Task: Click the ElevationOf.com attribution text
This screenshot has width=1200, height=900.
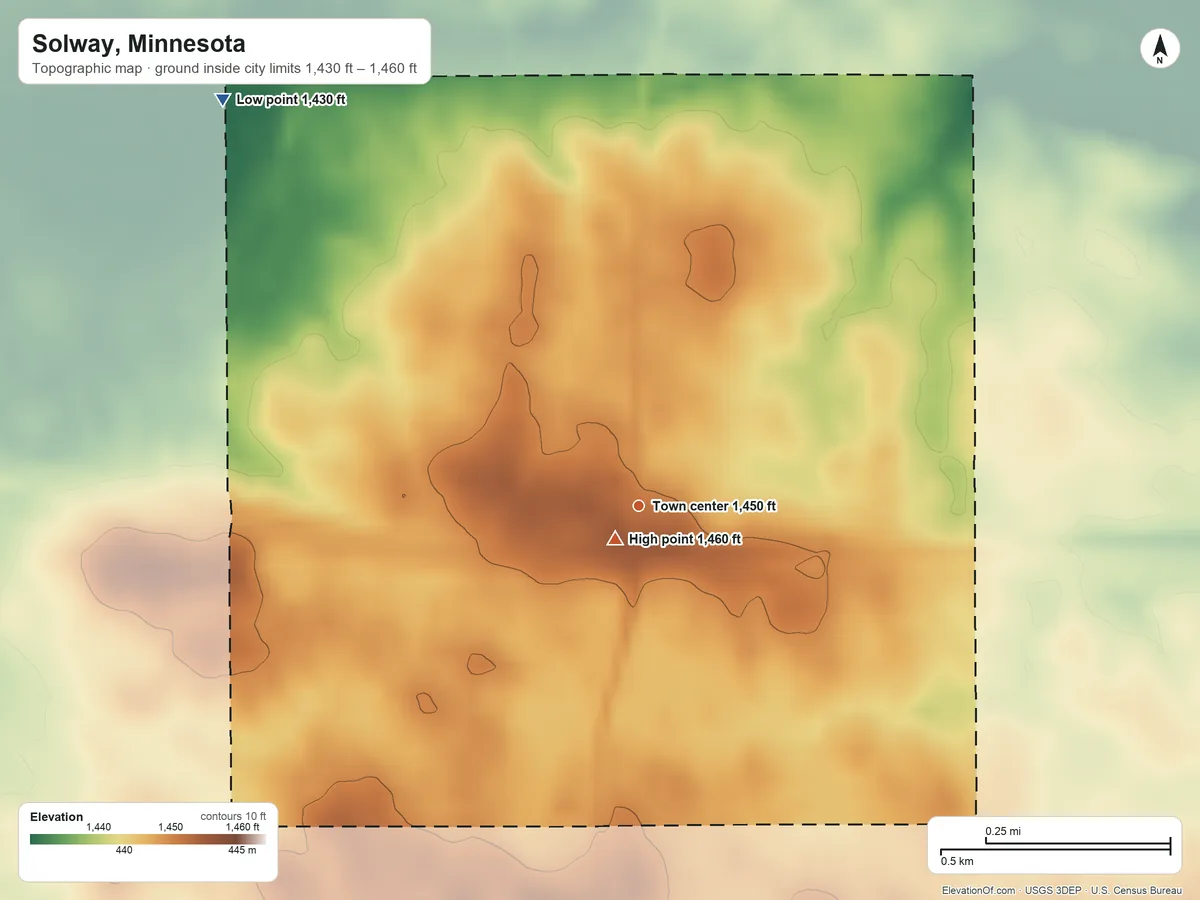Action: click(979, 890)
